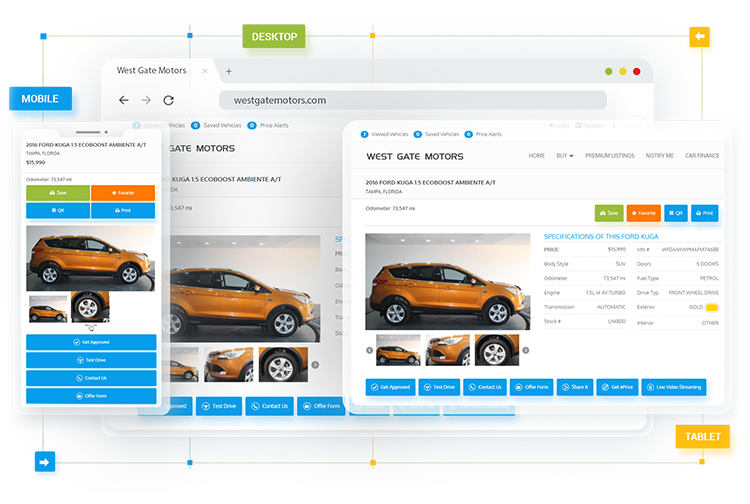Open main Ford Kuga photo in tablet view
Screen dimensions: 750x504
[x=447, y=282]
